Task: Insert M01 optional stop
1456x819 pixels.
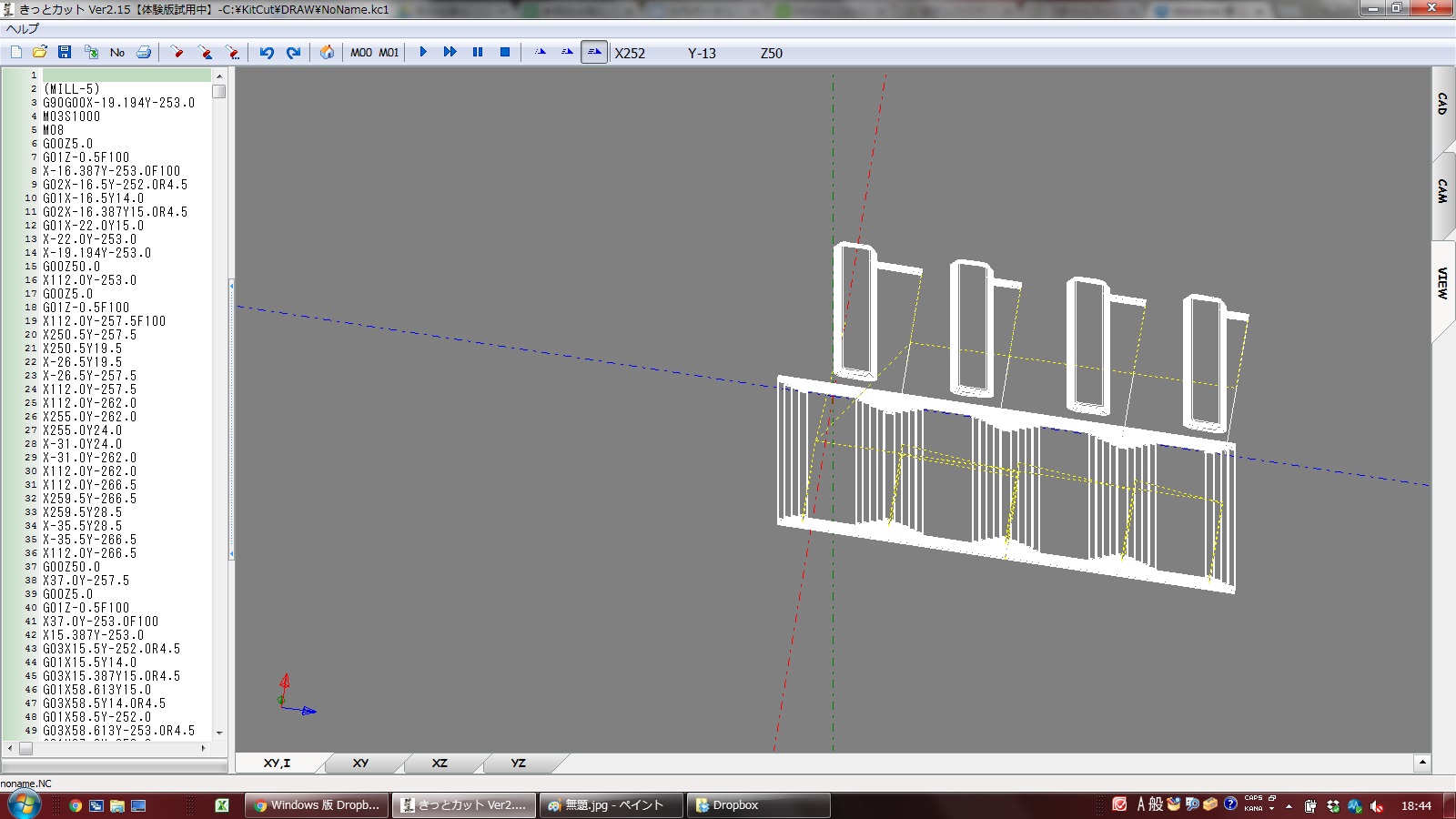Action: pos(389,53)
